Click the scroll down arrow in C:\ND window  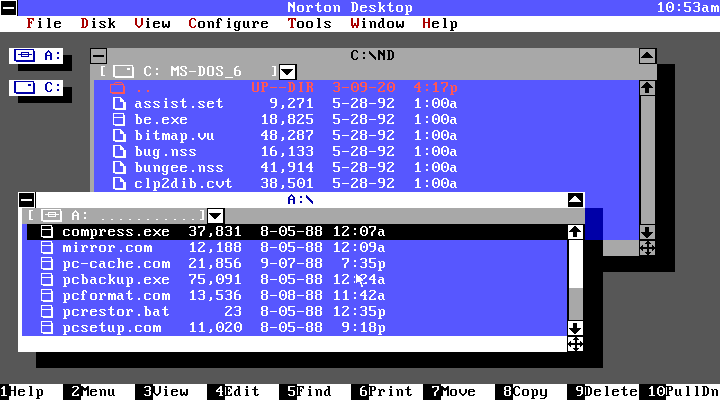(647, 232)
